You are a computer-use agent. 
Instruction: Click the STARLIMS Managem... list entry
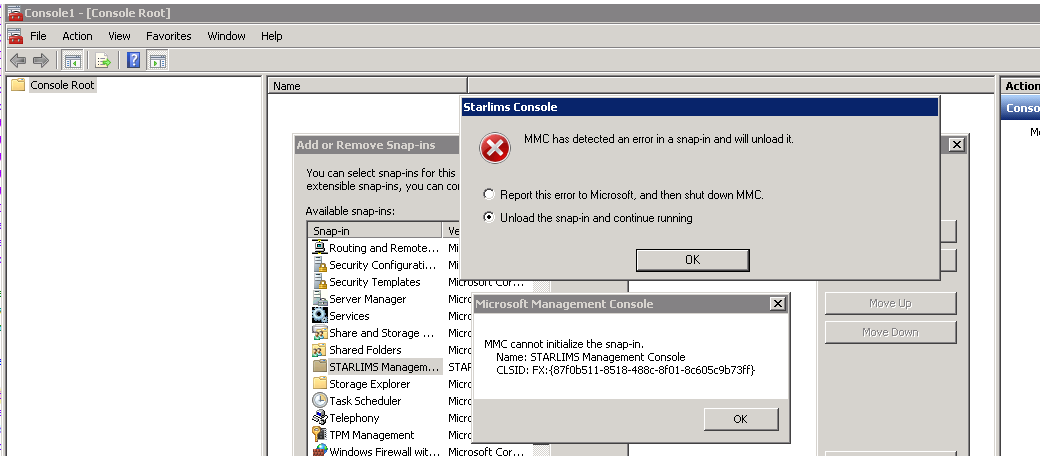pos(383,367)
